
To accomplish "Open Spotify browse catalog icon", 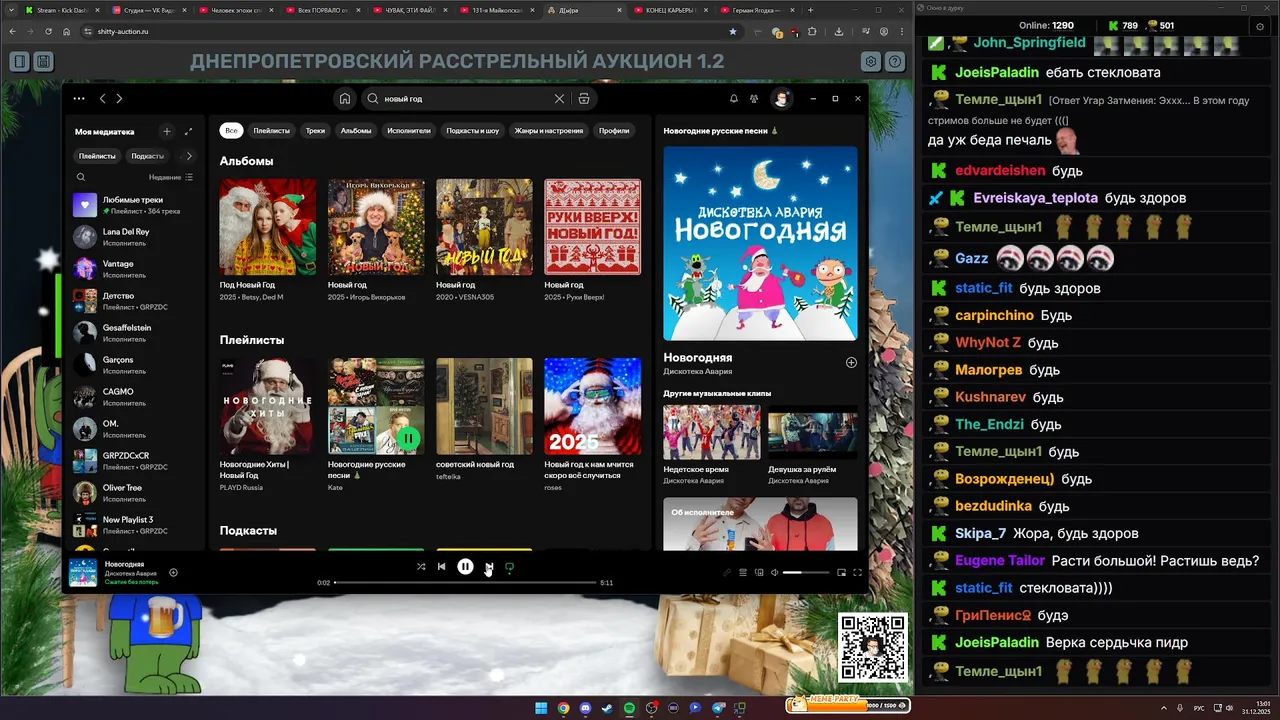I will tap(584, 99).
